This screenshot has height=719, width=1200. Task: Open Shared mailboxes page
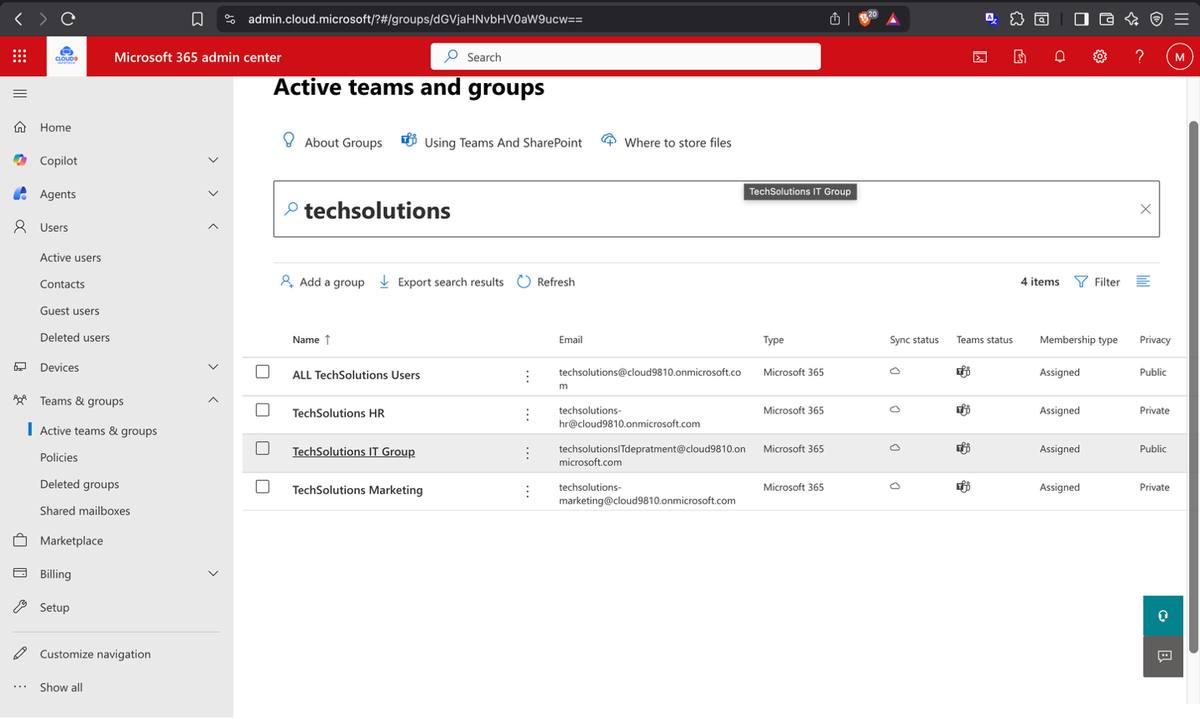tap(85, 511)
